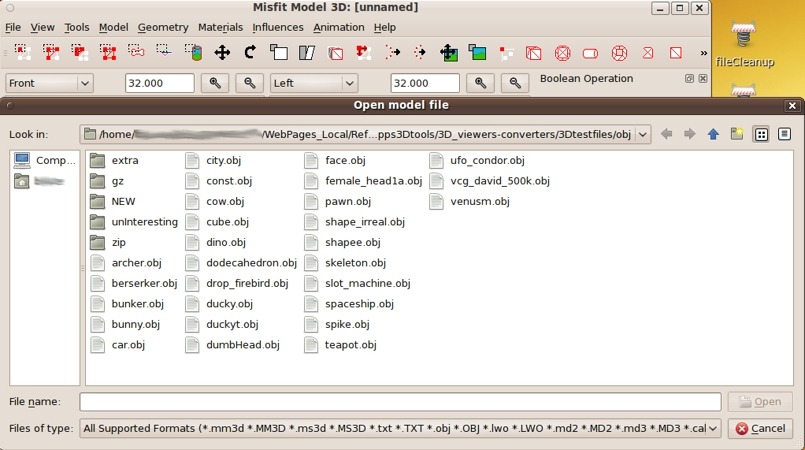Select the Create Cube tool
This screenshot has height=450, width=805.
(x=534, y=52)
